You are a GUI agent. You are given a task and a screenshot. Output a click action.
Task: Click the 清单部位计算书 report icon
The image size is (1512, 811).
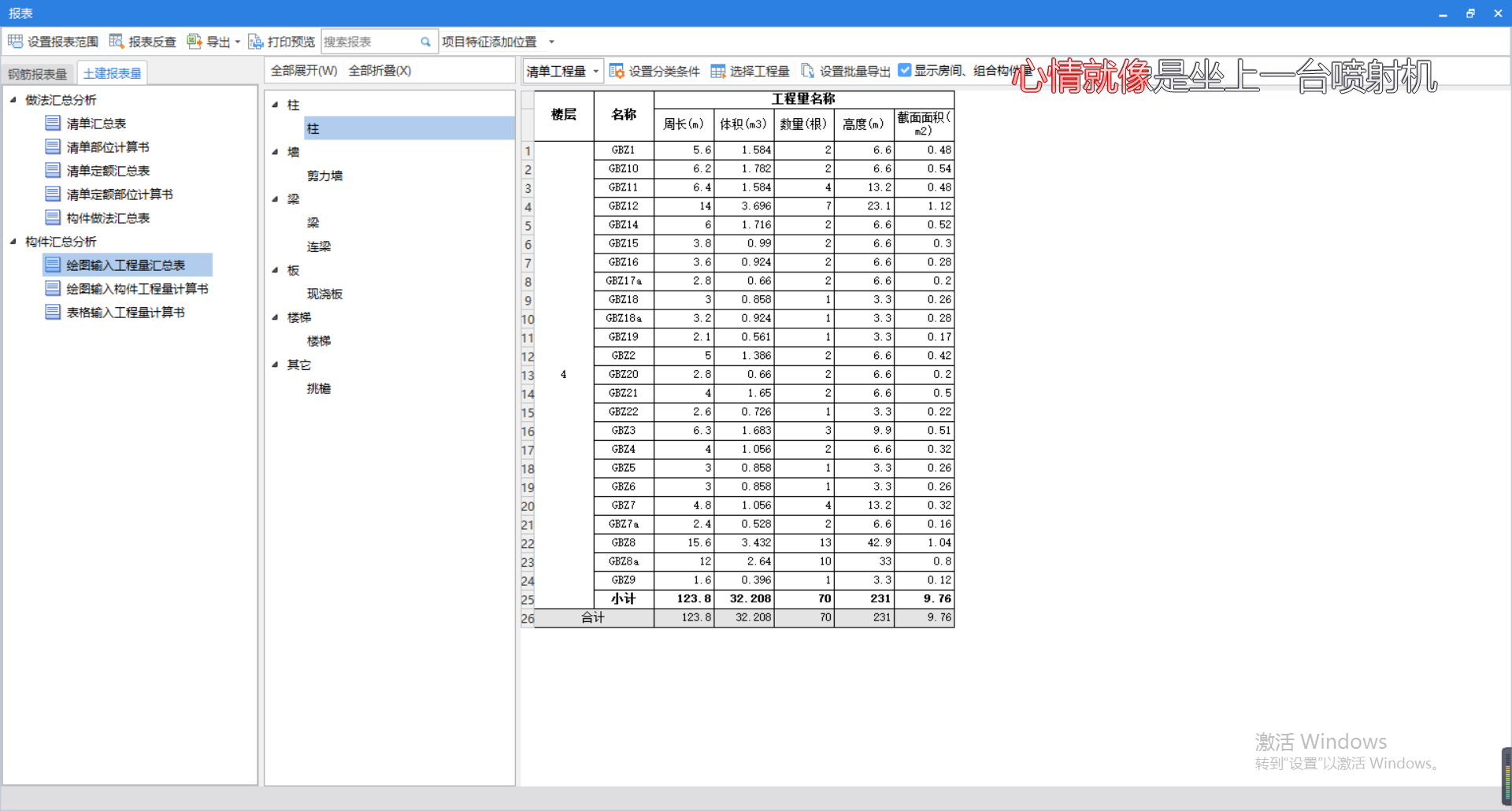point(53,146)
